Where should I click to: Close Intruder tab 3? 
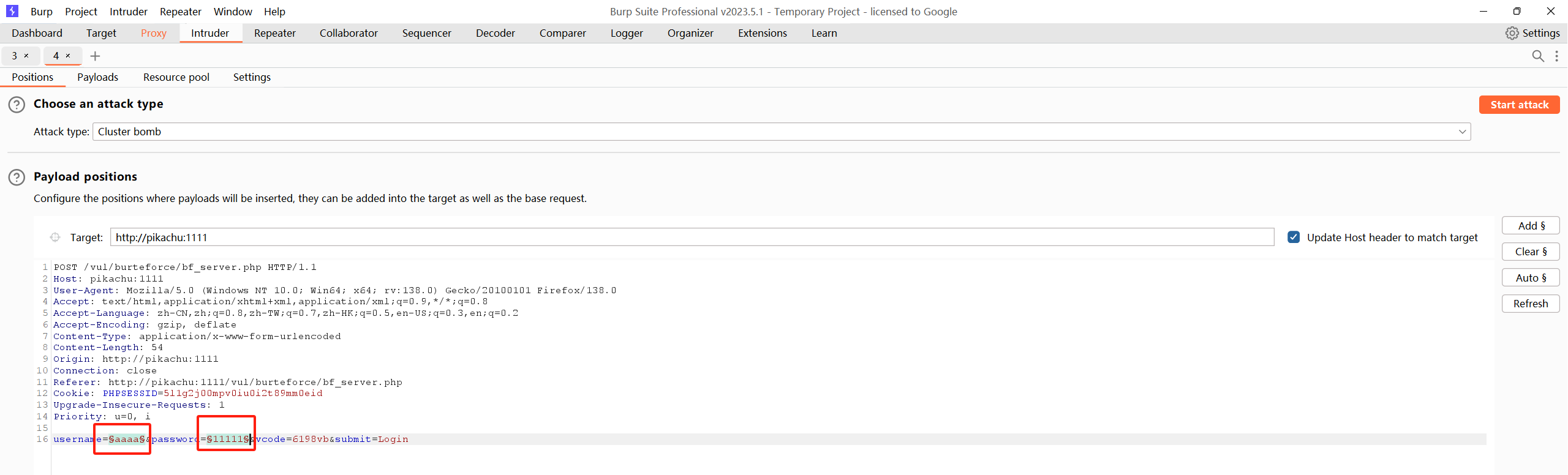(26, 56)
